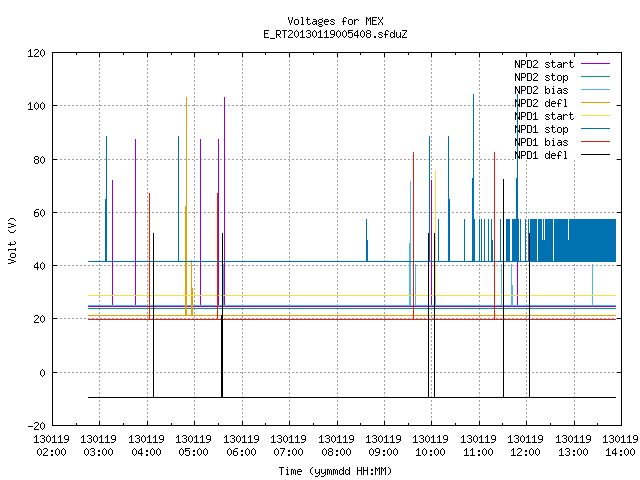The width and height of the screenshot is (640, 480).
Task: Click the 'NPD2 defl' legend label
Action: click(x=541, y=103)
